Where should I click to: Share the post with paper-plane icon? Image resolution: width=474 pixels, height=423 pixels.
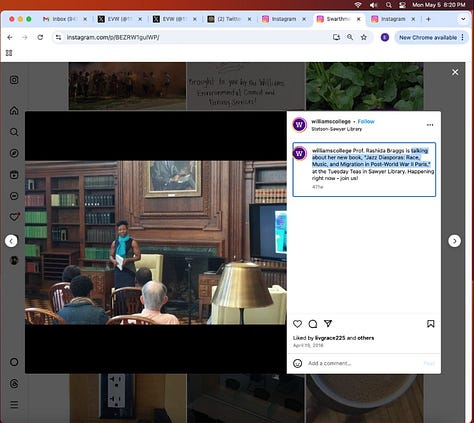(328, 323)
